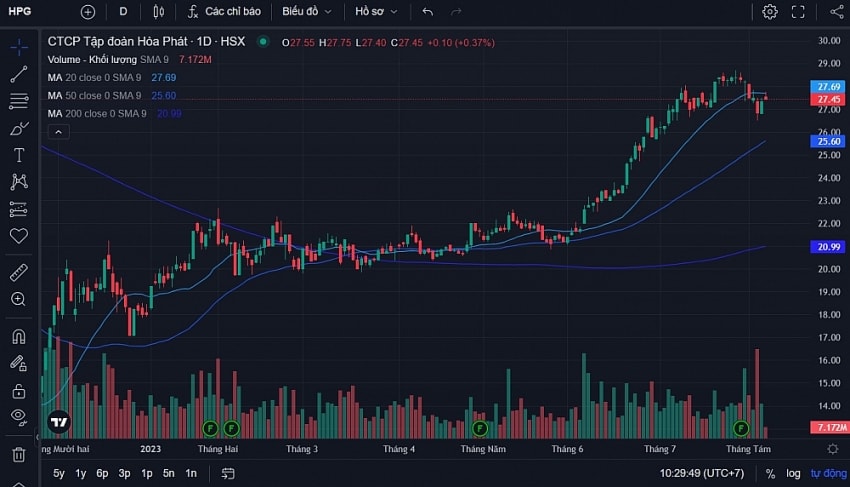The width and height of the screenshot is (850, 487).
Task: Open F event marker at Tháng Năm
Action: 480,428
